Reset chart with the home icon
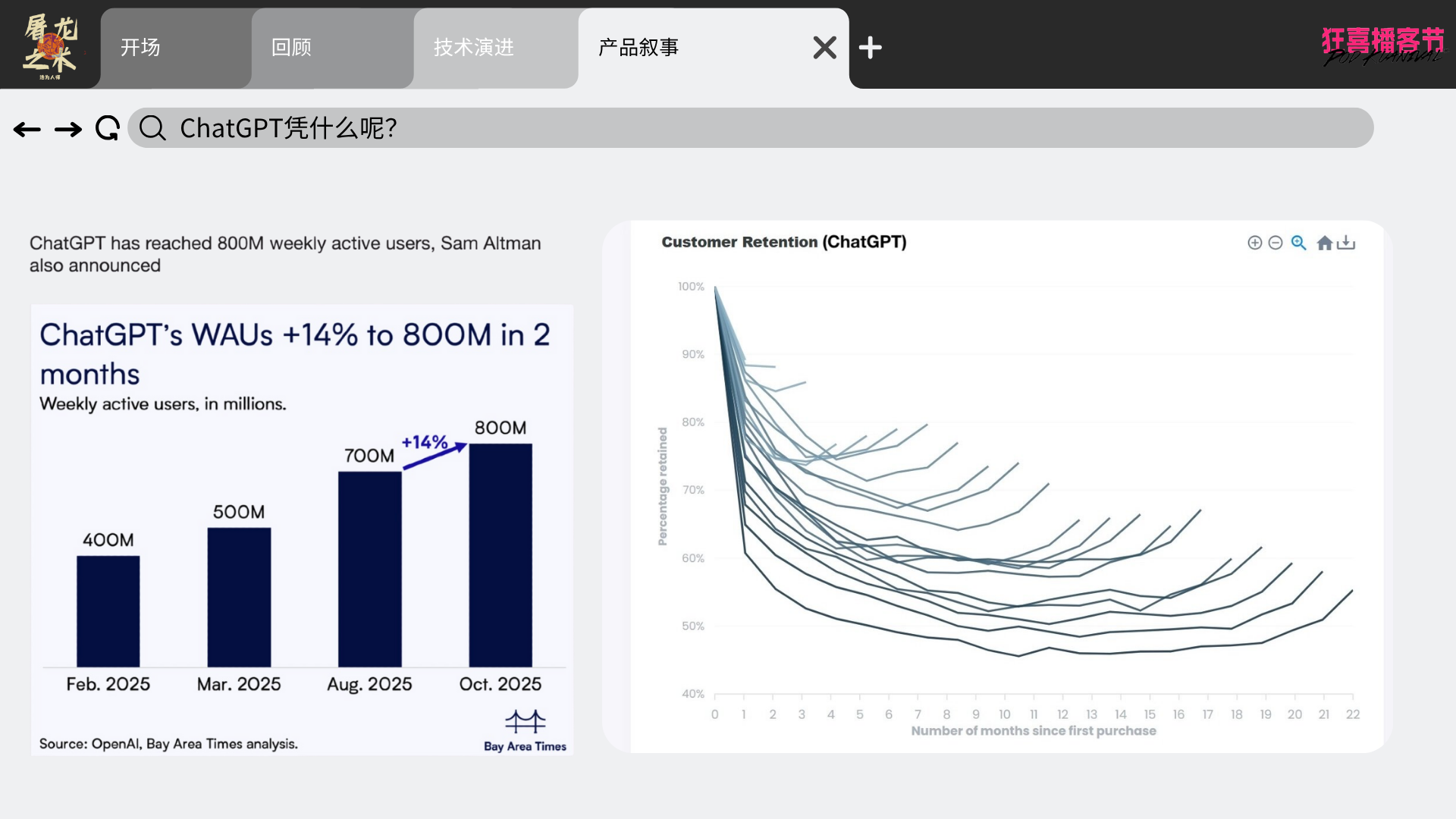This screenshot has width=1456, height=819. click(x=1324, y=243)
